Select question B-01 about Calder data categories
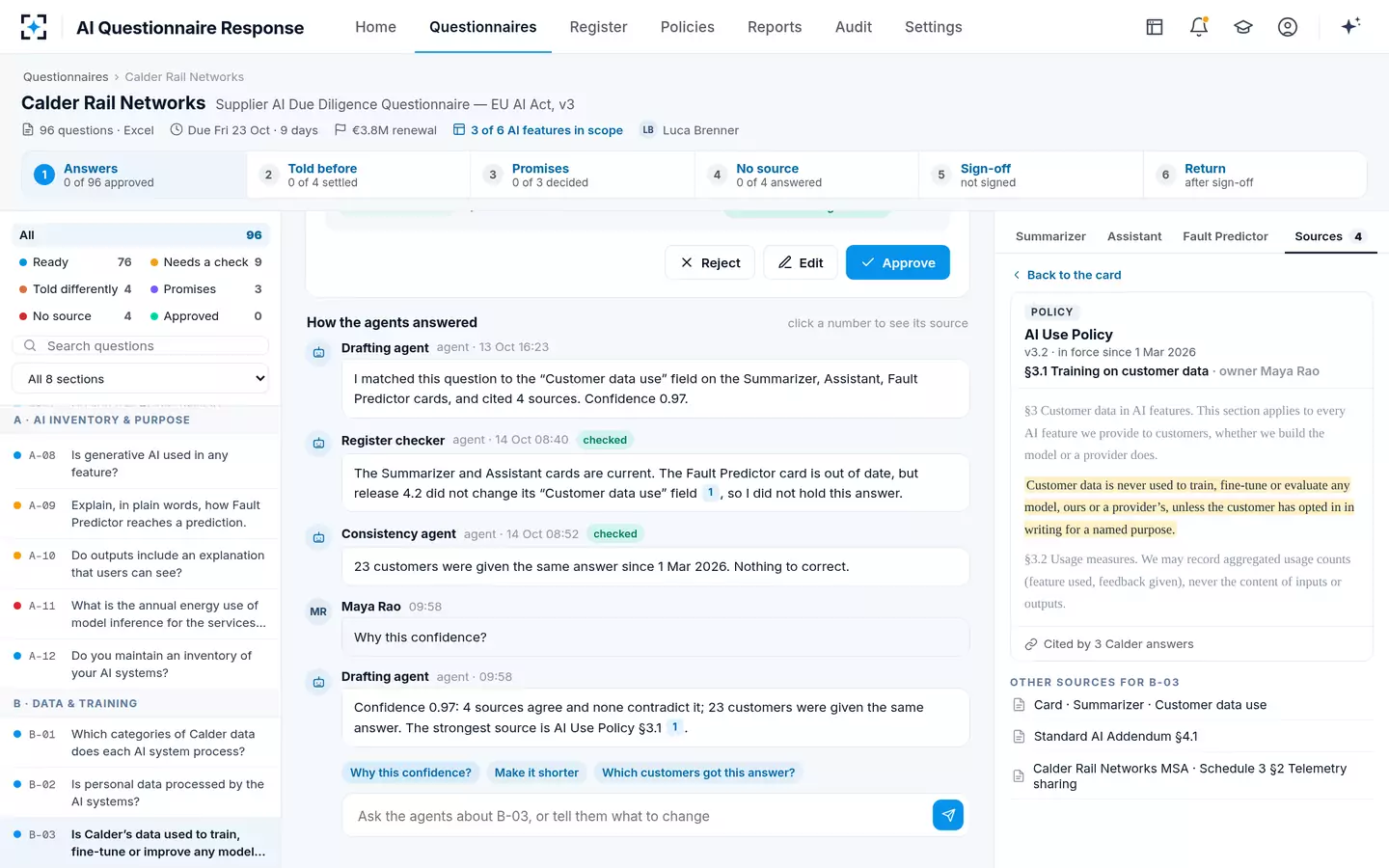Screen dimensions: 1389x868 141,743
